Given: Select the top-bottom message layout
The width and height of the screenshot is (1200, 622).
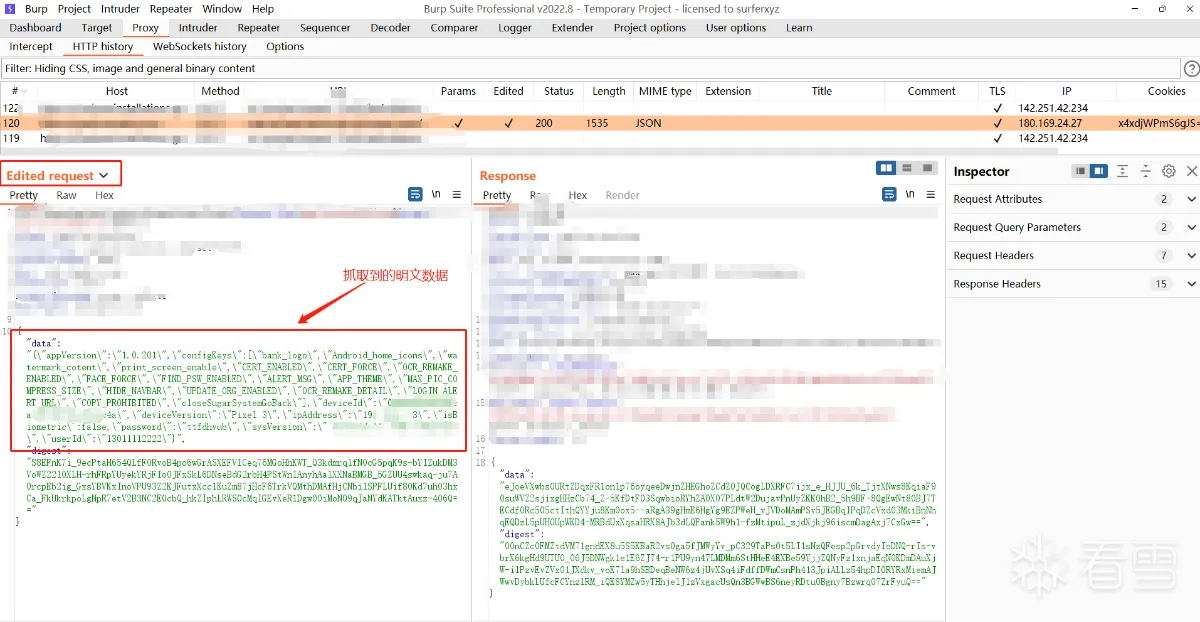Looking at the screenshot, I should (x=907, y=168).
